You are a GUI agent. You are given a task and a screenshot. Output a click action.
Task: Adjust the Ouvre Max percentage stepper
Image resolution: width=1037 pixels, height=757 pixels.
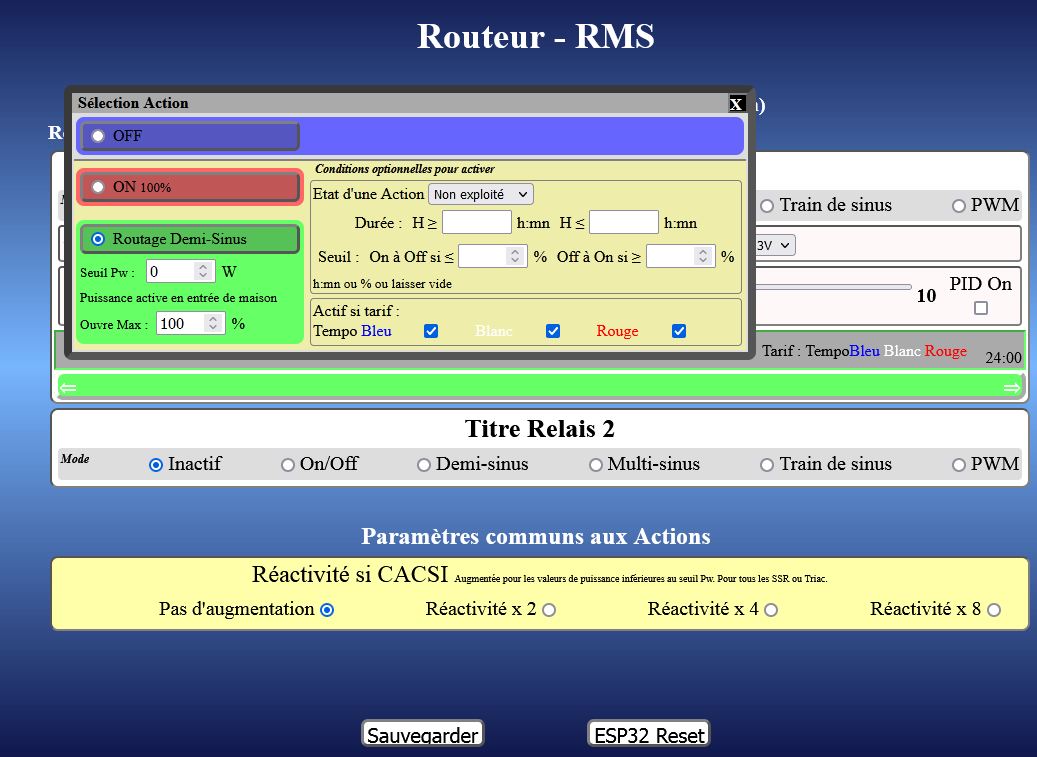click(213, 323)
